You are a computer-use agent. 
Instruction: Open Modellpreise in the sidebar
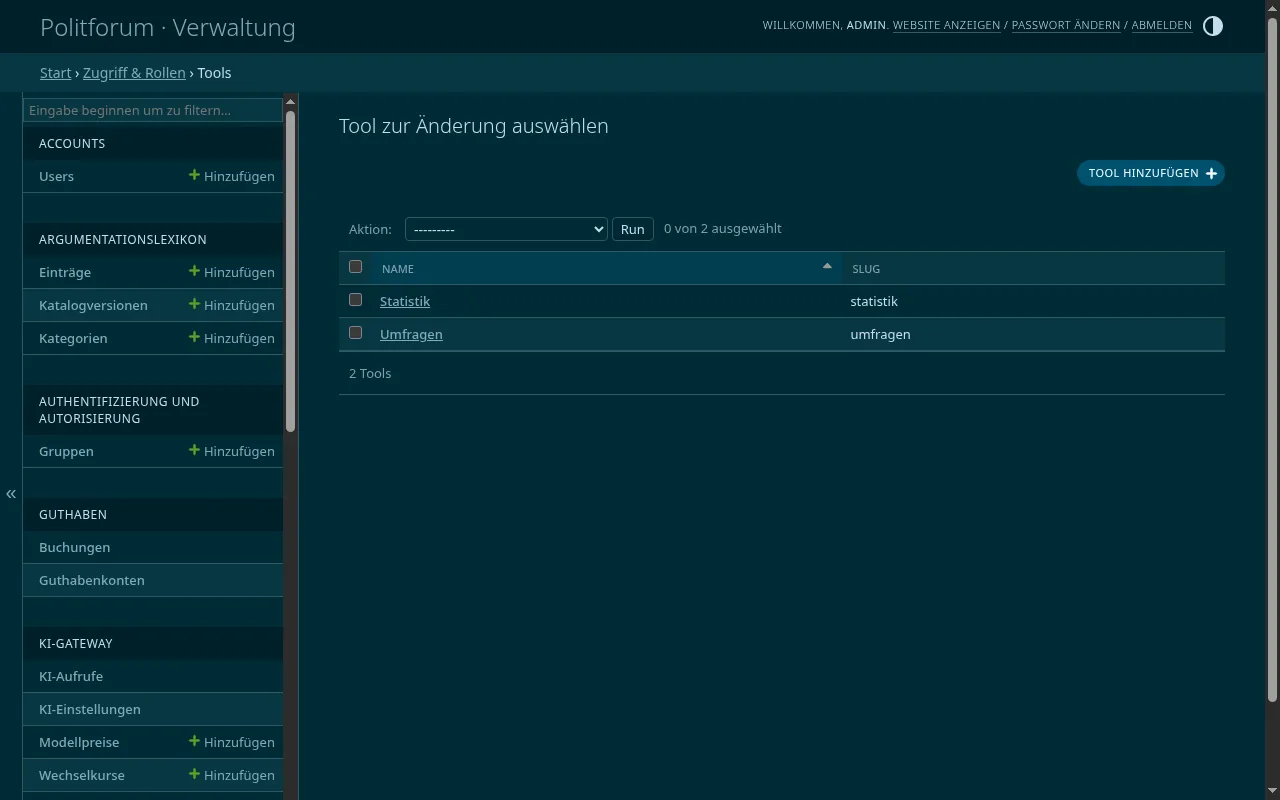pyautogui.click(x=79, y=742)
